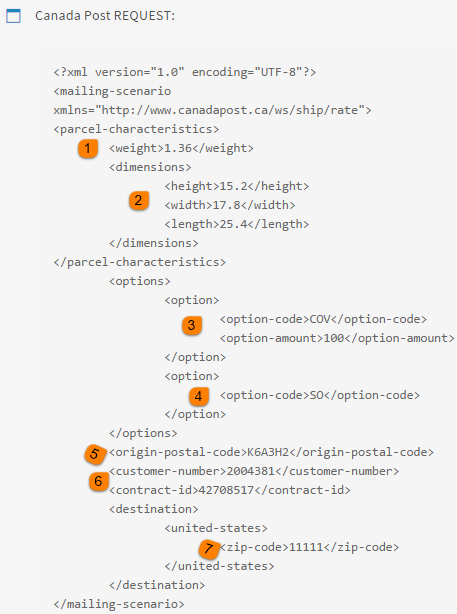The height and width of the screenshot is (614, 457).
Task: Select the opening parcel-characteristics tag
Action: click(x=136, y=129)
